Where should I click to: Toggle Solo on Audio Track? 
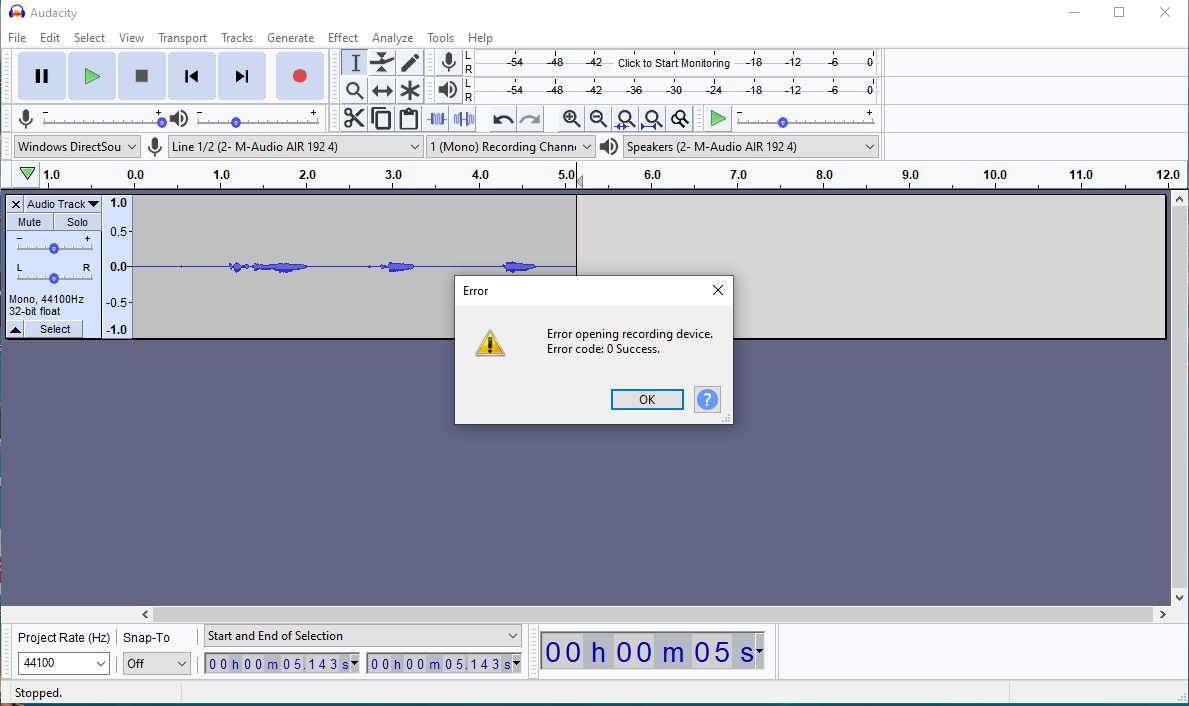point(77,222)
